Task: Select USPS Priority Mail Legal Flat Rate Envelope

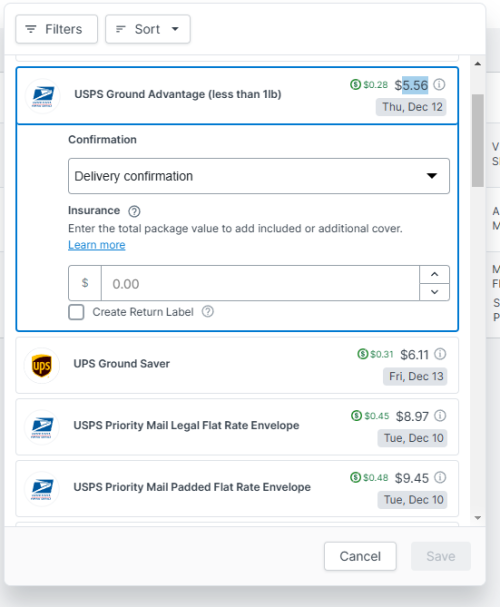Action: pyautogui.click(x=237, y=427)
